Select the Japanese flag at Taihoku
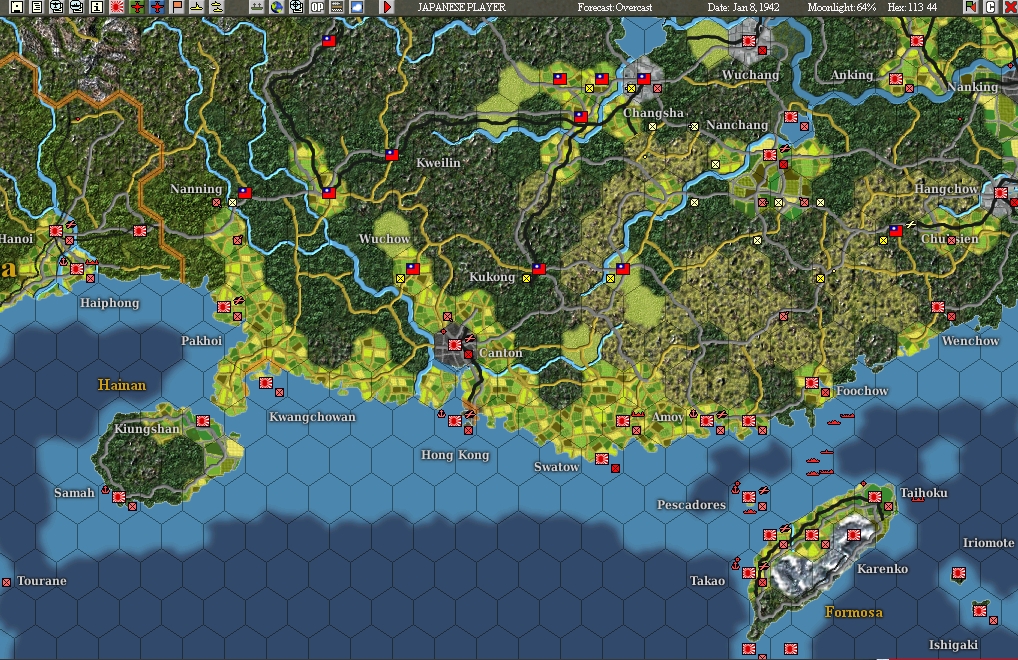 pyautogui.click(x=875, y=497)
